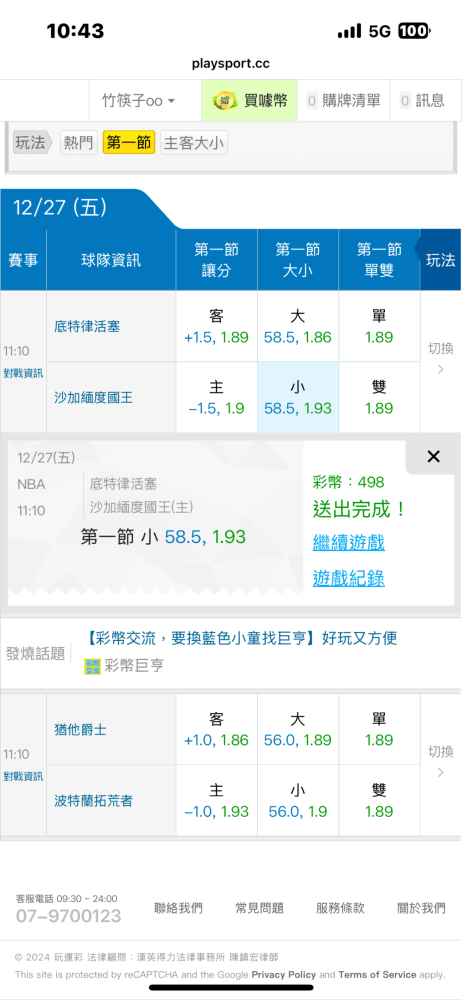The image size is (462, 1000).
Task: Open the 購牌清單 list
Action: [343, 101]
